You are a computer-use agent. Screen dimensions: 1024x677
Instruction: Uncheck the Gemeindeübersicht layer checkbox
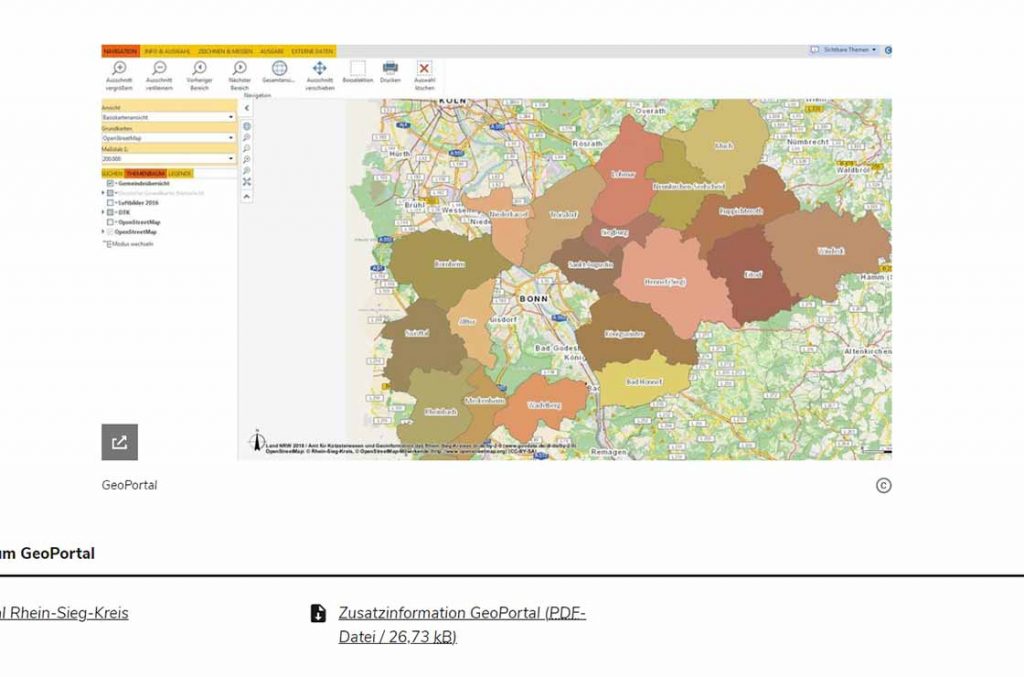110,183
